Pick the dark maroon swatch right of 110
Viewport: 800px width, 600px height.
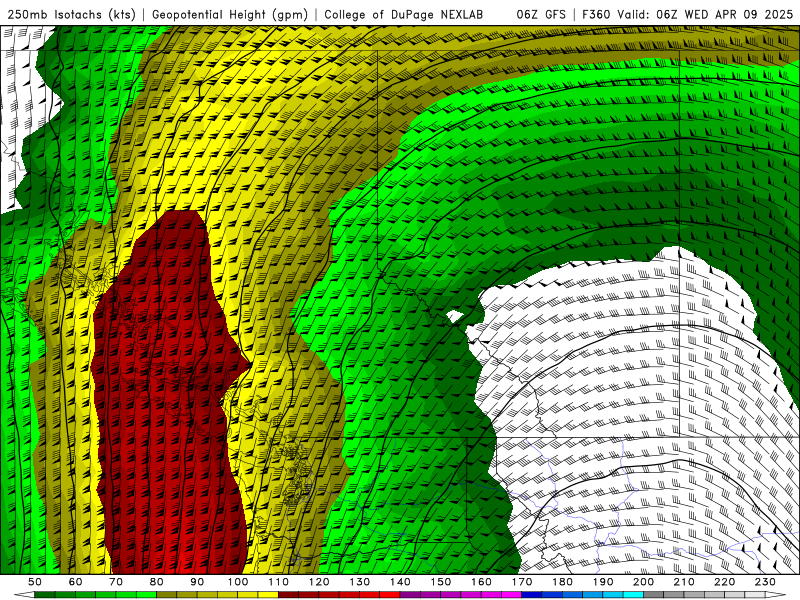(289, 595)
